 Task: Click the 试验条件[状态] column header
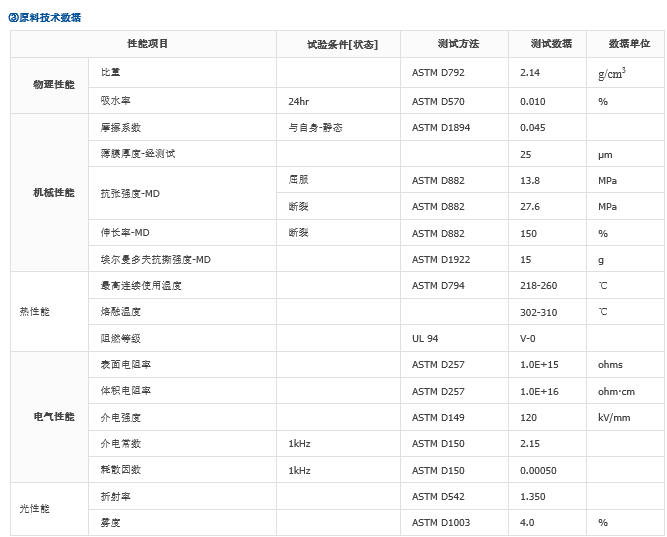click(x=341, y=44)
